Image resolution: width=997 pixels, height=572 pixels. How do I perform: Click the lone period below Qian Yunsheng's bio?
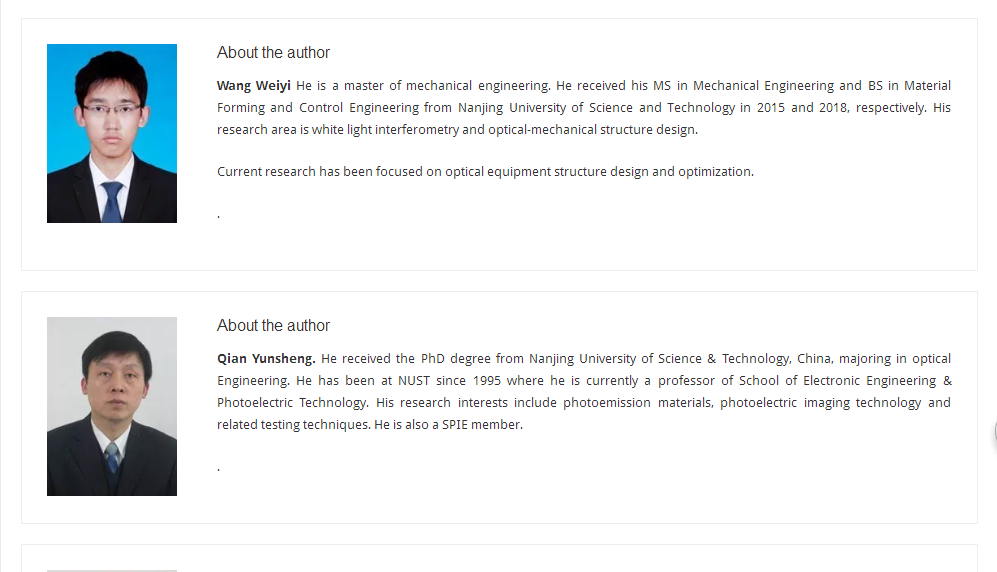pos(218,470)
